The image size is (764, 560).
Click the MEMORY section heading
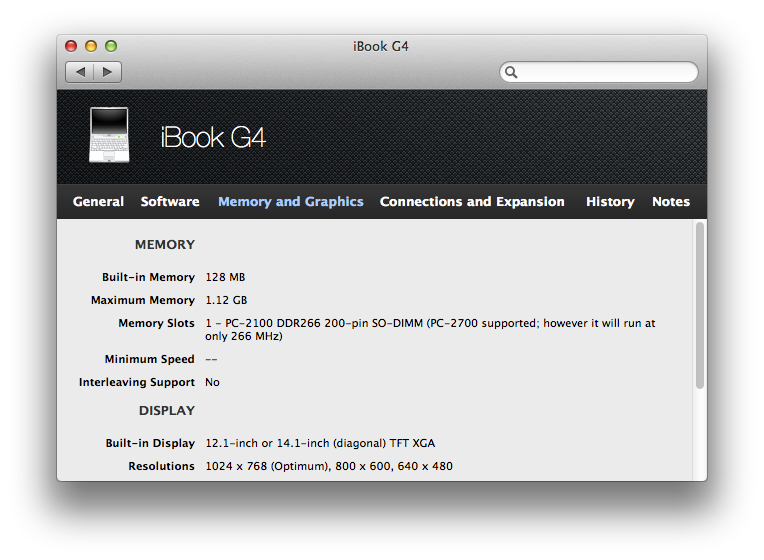[165, 245]
